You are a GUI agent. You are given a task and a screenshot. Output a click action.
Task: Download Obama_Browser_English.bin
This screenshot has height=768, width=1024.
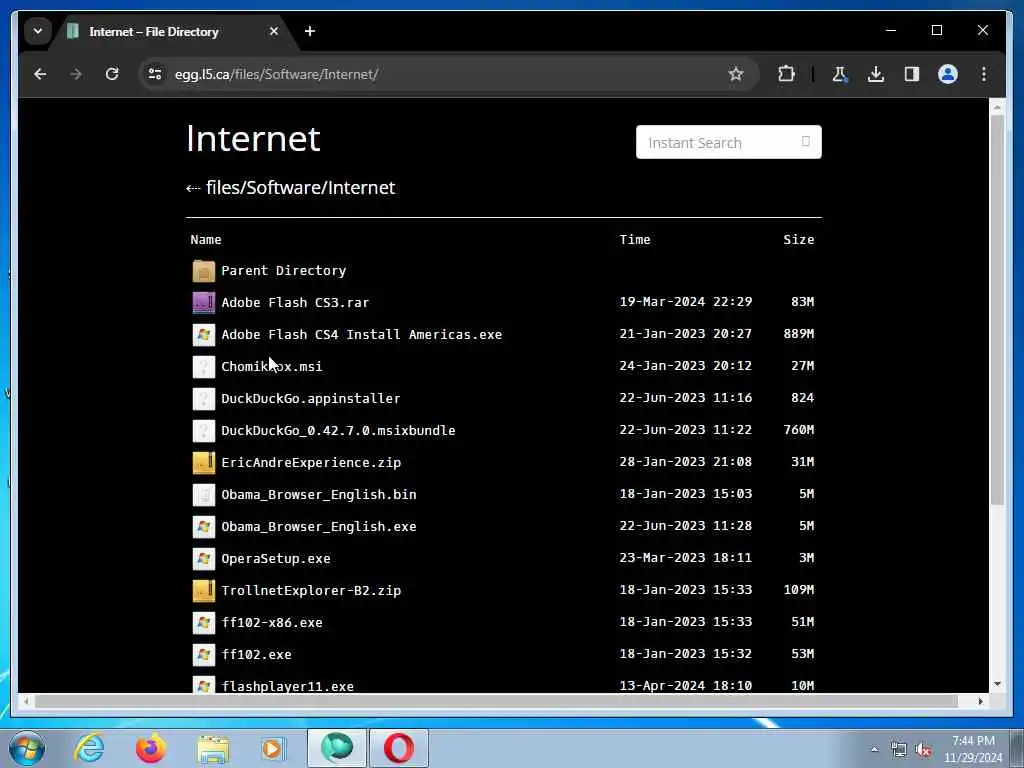pos(319,494)
